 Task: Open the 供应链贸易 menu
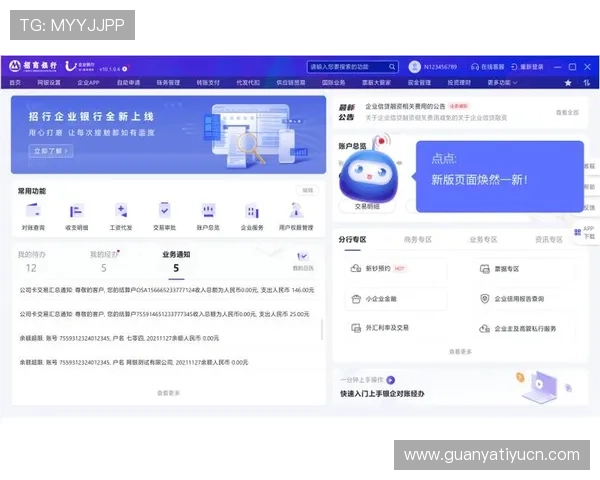pyautogui.click(x=291, y=83)
